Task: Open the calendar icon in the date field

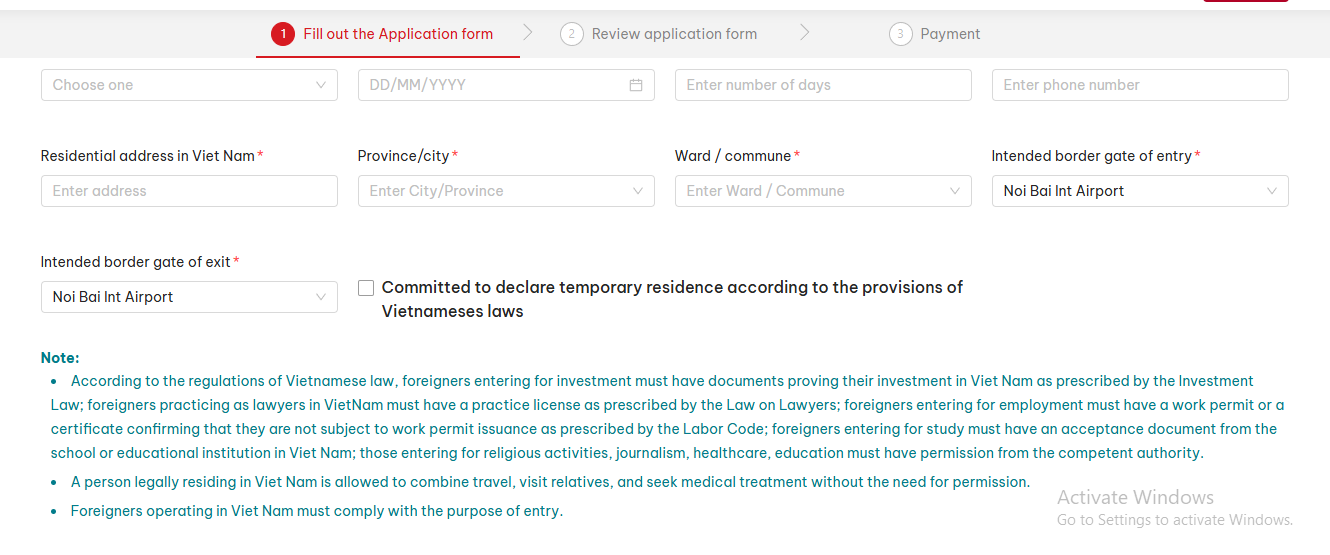Action: click(x=635, y=85)
